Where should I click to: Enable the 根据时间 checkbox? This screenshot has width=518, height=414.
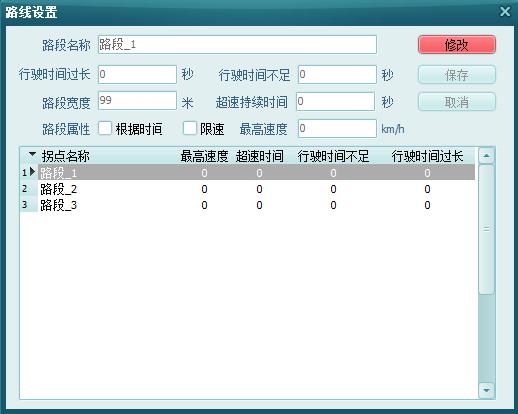coord(105,128)
